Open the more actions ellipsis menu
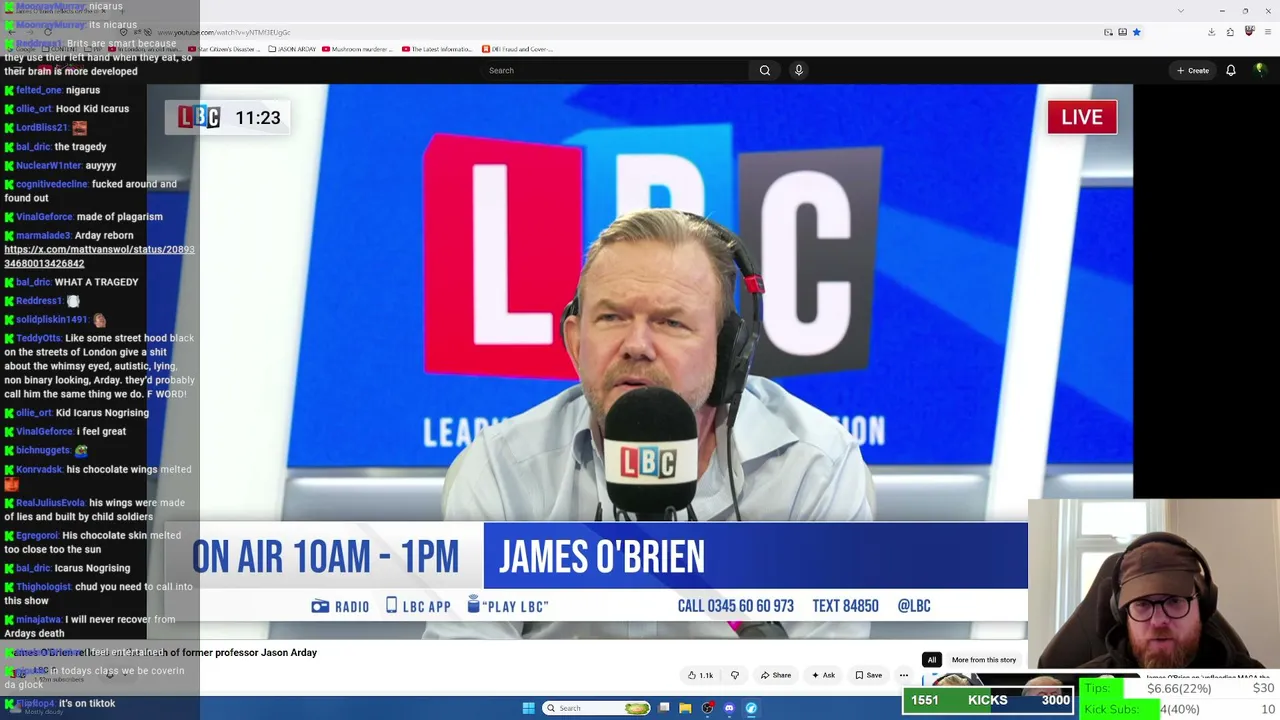The width and height of the screenshot is (1280, 720). click(x=904, y=675)
